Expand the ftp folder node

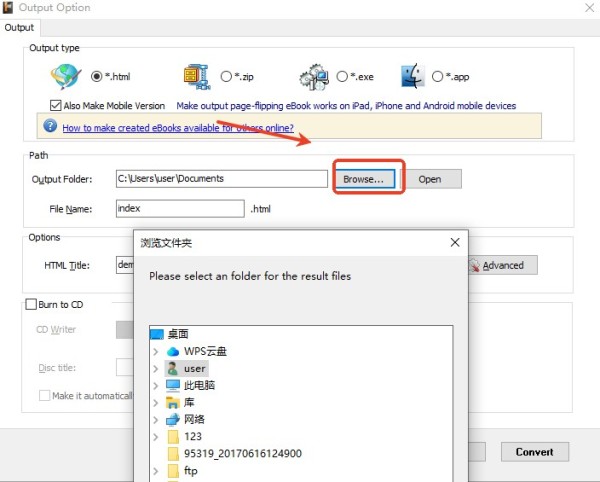[156, 471]
